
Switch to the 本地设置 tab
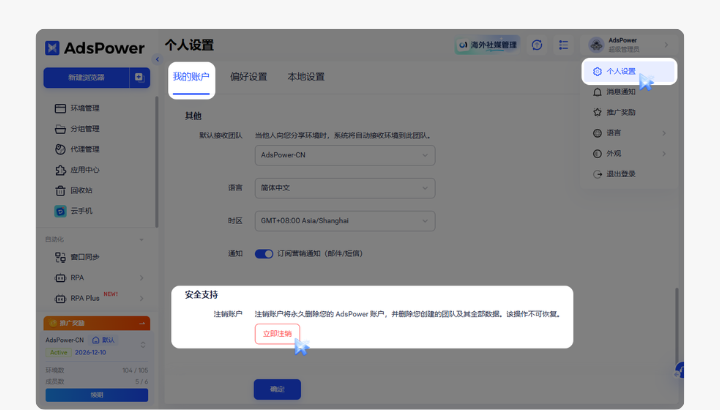306,77
